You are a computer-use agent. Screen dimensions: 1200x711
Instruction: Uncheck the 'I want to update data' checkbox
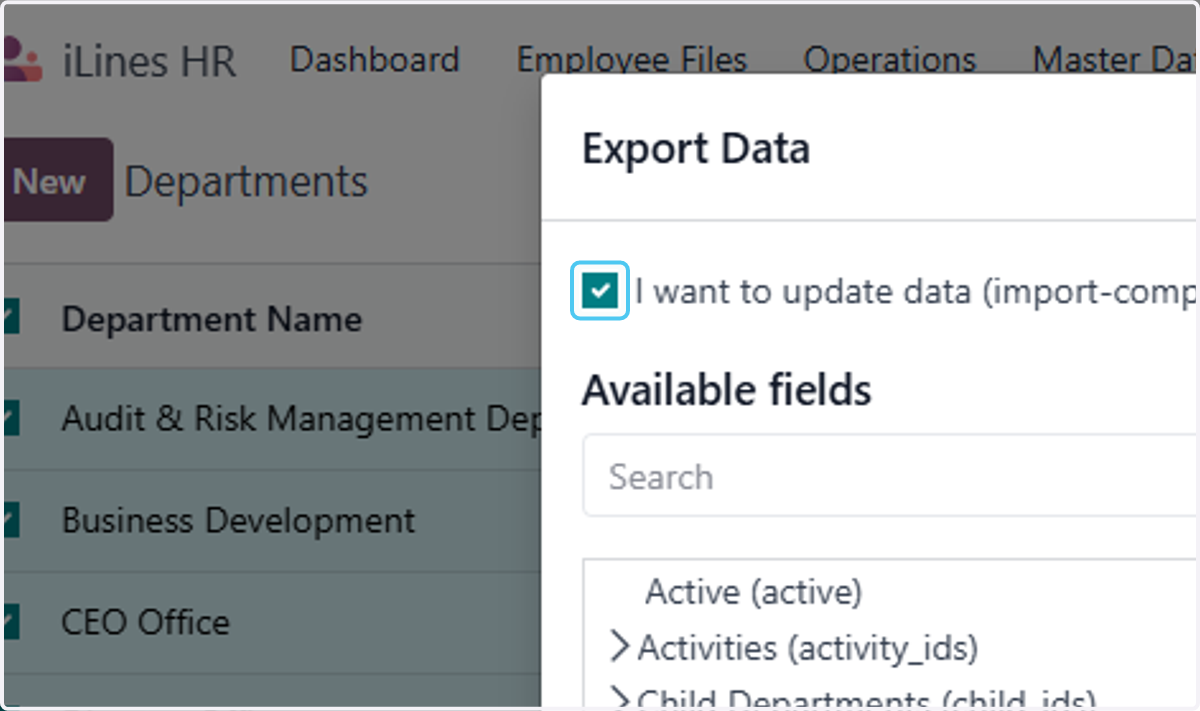click(x=600, y=291)
